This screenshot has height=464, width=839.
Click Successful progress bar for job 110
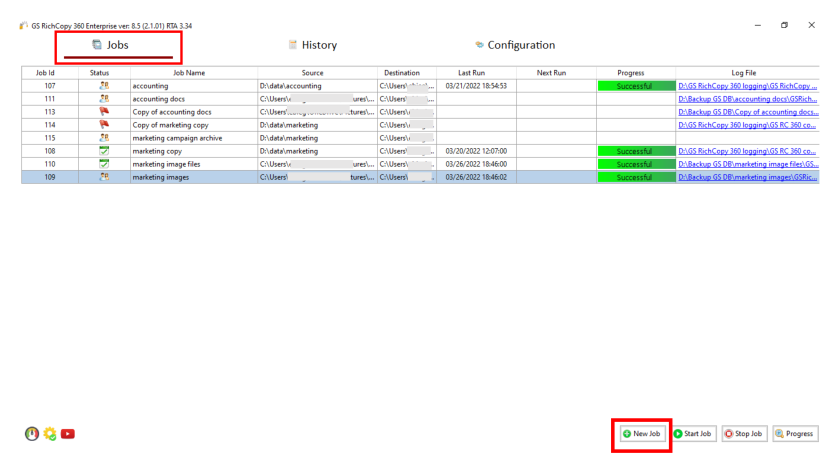click(636, 164)
